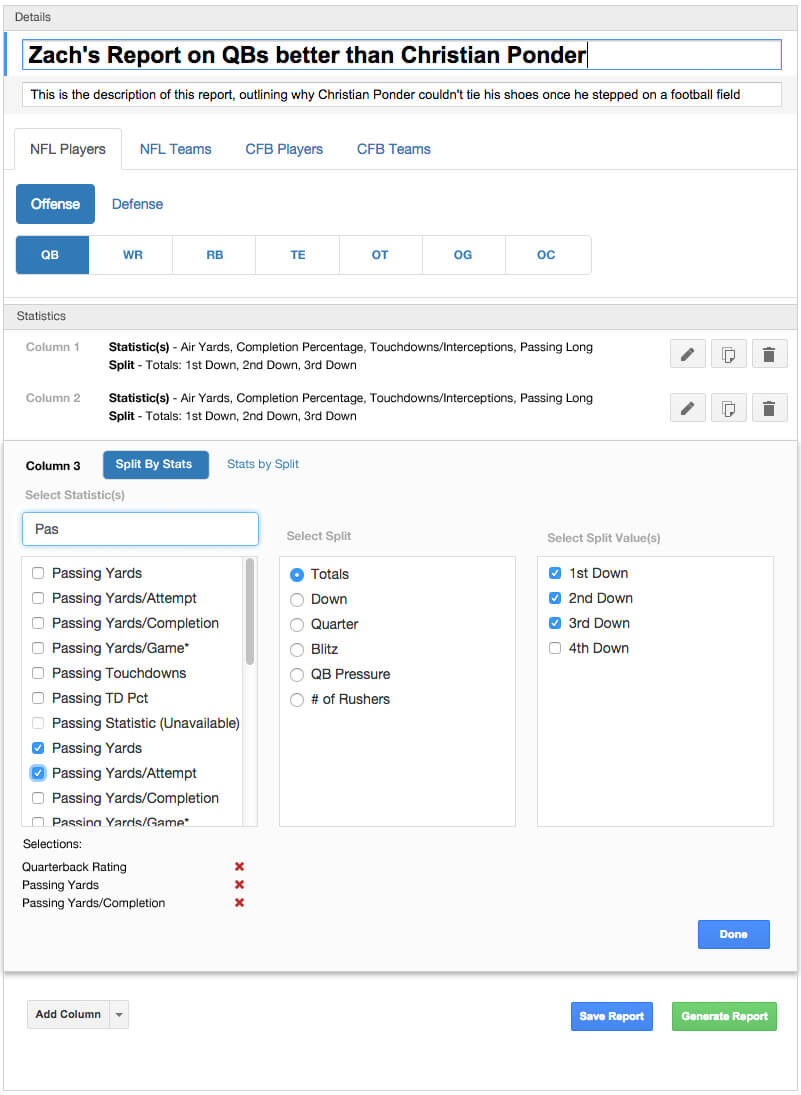The width and height of the screenshot is (801, 1095).
Task: Check the Passing Touchdowns checkbox
Action: pos(38,673)
